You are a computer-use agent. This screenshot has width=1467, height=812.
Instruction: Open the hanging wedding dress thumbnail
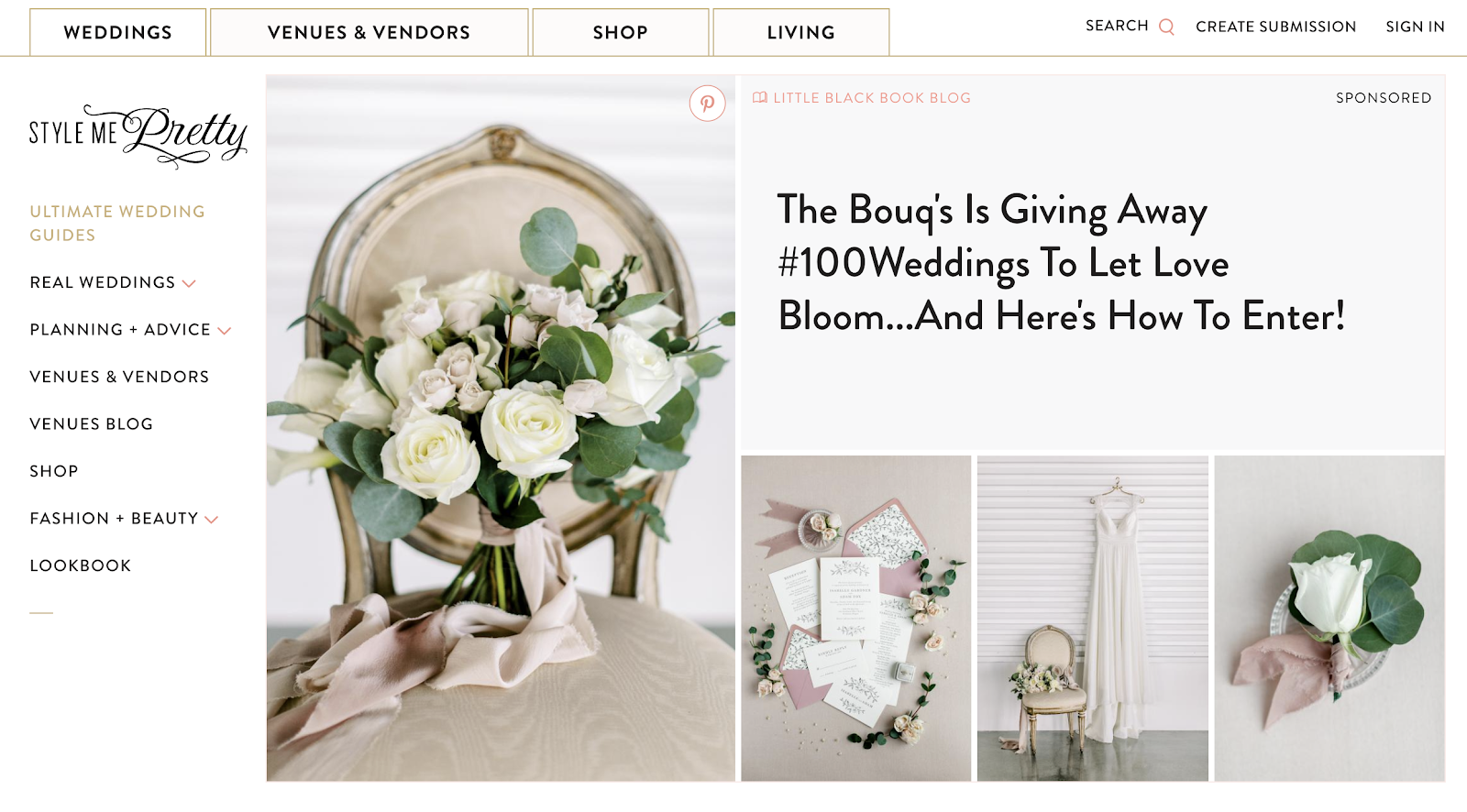click(1092, 619)
